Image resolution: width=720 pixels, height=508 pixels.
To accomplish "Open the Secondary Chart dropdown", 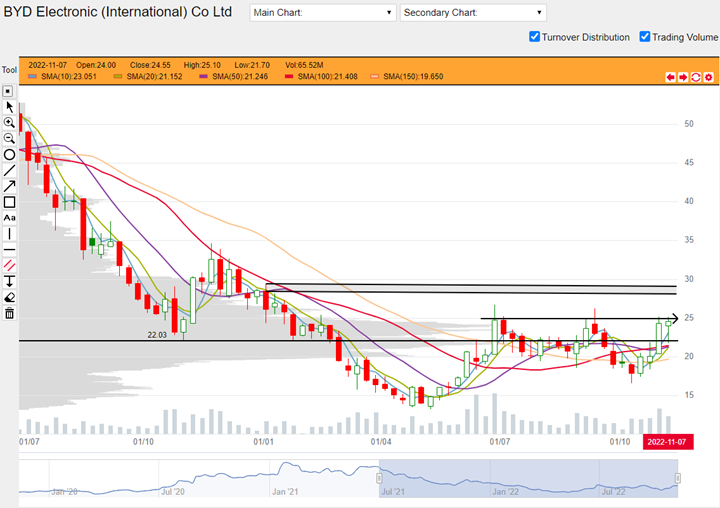I will [x=473, y=12].
